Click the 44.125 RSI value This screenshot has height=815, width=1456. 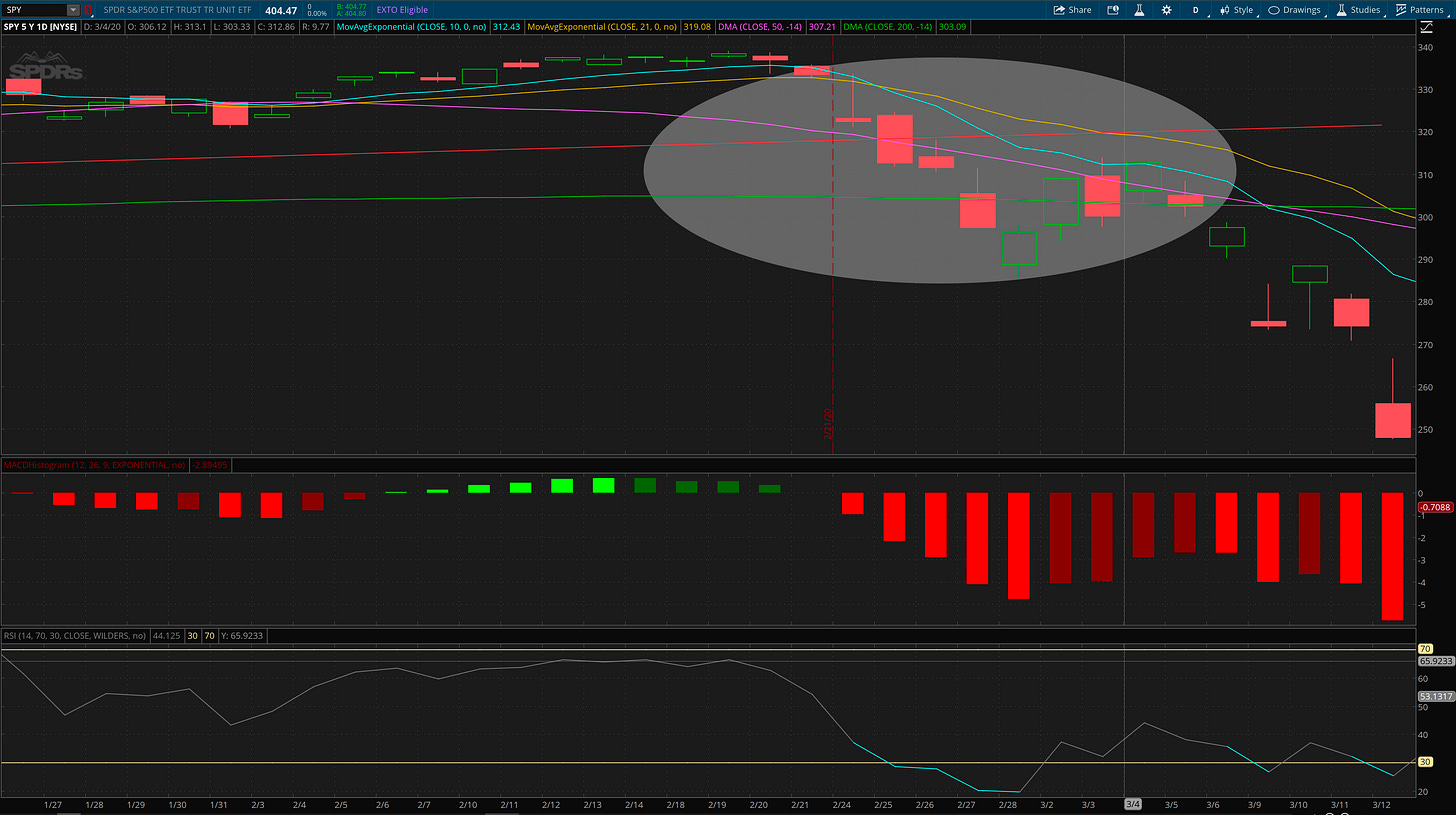pyautogui.click(x=166, y=635)
